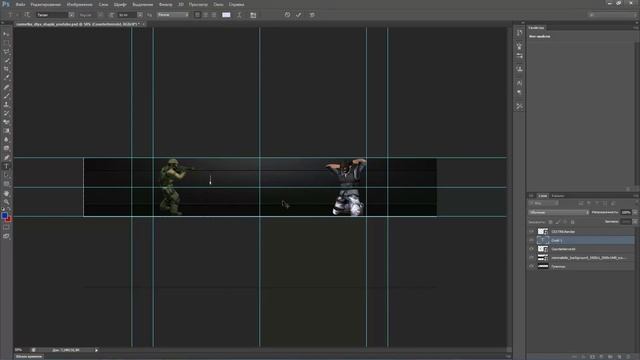Select the Magic Wand tool
This screenshot has height=360, width=640.
click(x=6, y=60)
